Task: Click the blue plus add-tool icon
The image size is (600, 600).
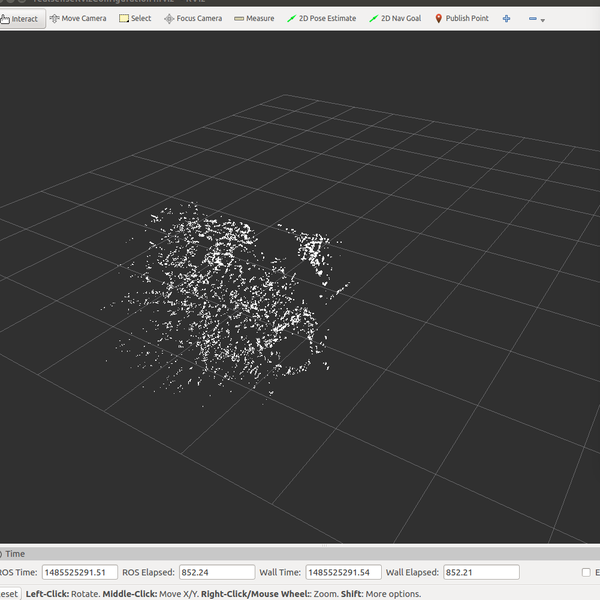Action: pyautogui.click(x=506, y=19)
